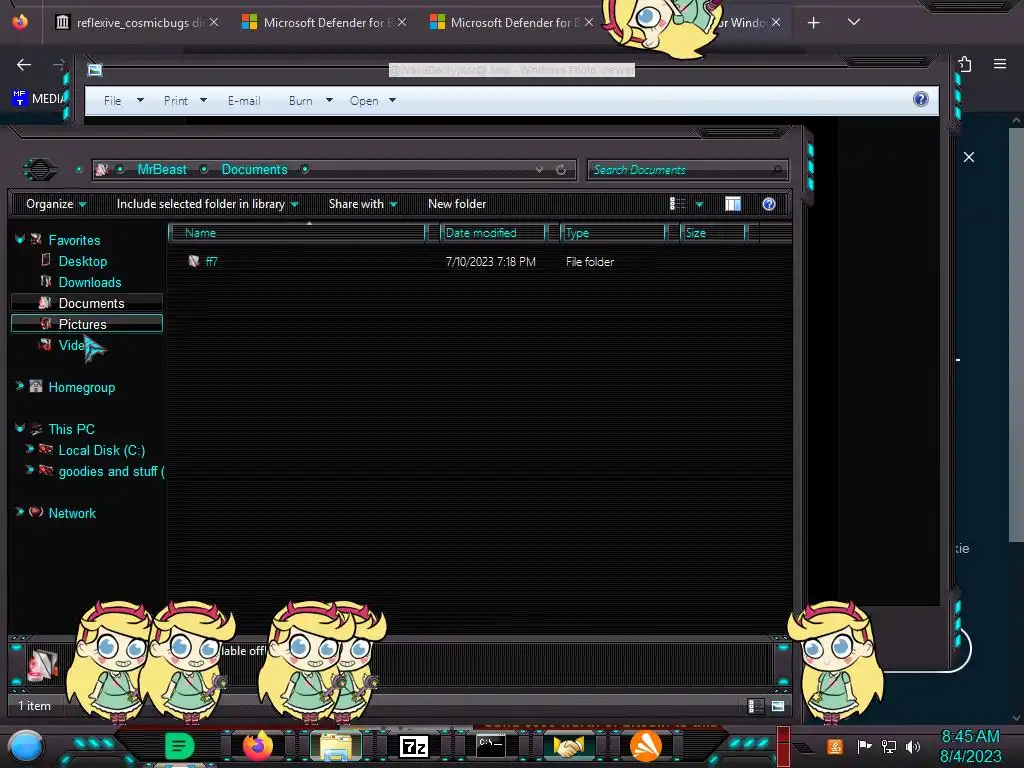The image size is (1024, 768).
Task: Open Command Prompt taskbar icon
Action: 491,746
